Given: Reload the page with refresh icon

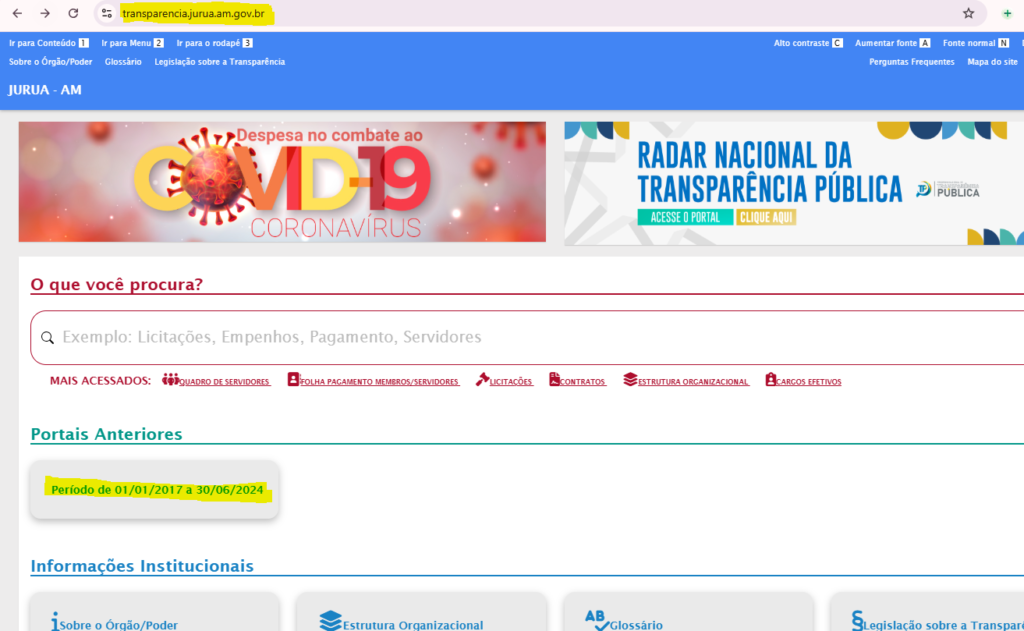Looking at the screenshot, I should coord(73,13).
